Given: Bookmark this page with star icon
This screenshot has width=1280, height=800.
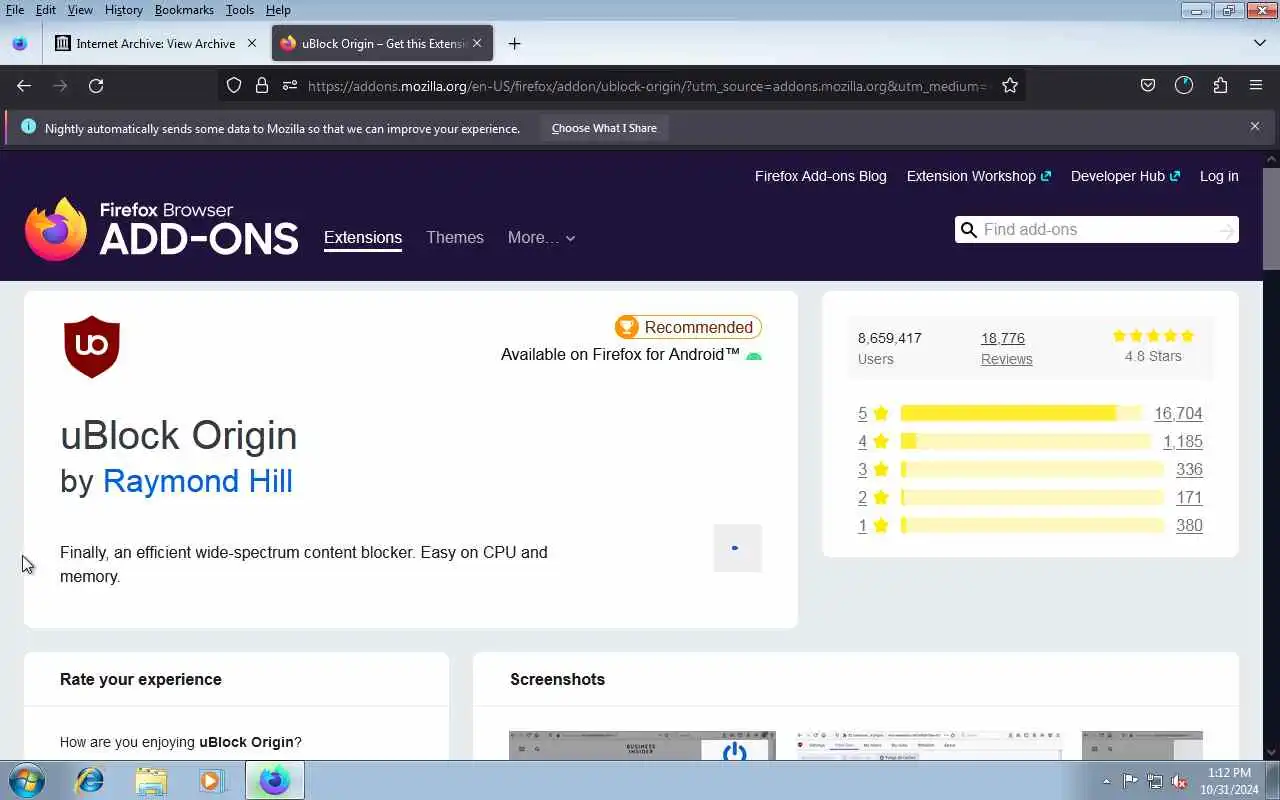Looking at the screenshot, I should [x=1010, y=86].
